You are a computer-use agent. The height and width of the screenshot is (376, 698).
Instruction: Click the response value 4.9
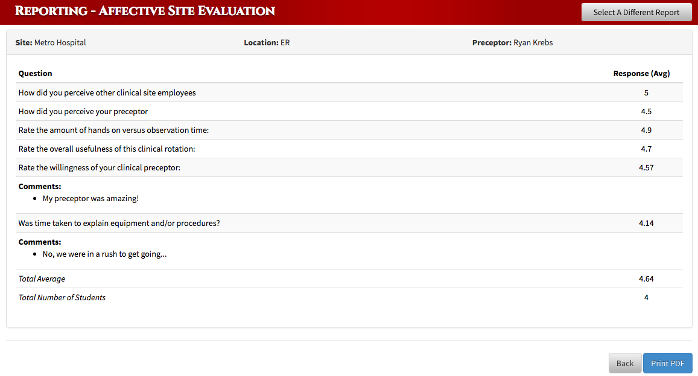click(x=646, y=130)
